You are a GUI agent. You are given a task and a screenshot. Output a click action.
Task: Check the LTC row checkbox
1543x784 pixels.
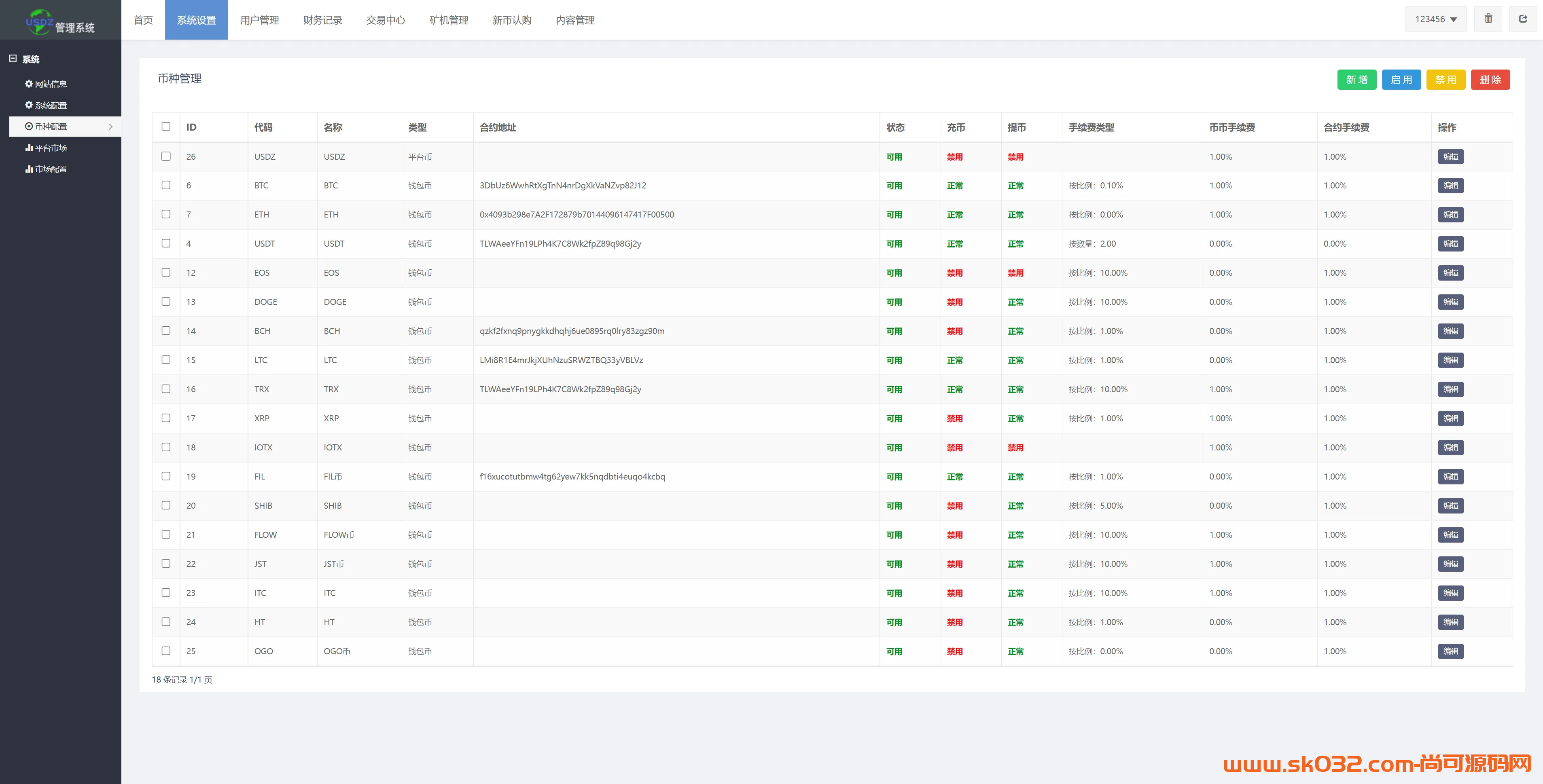point(166,360)
